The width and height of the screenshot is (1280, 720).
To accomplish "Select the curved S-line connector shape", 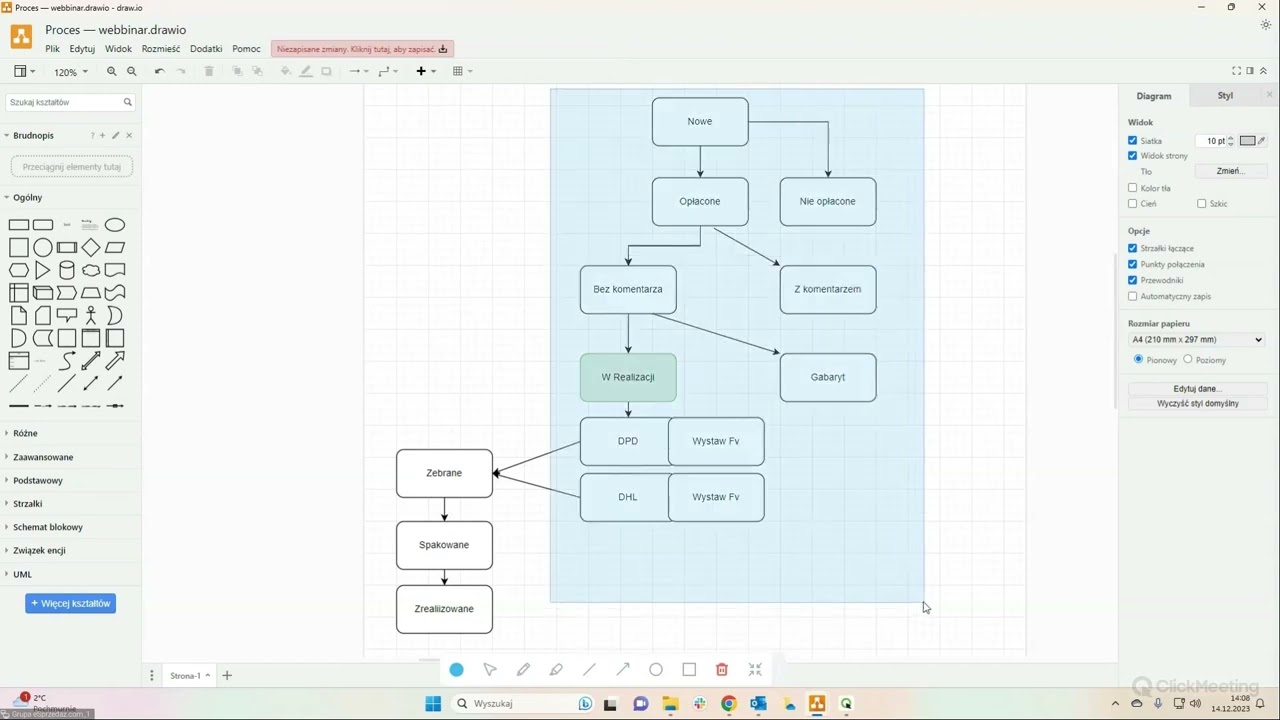I will [x=67, y=361].
